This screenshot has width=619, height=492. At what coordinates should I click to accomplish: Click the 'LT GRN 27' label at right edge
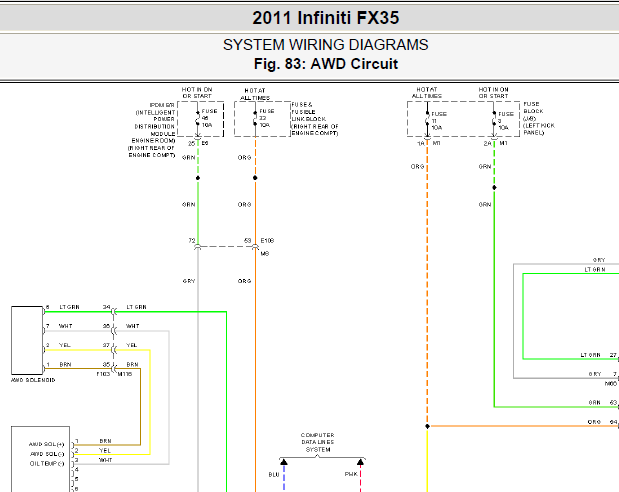599,355
